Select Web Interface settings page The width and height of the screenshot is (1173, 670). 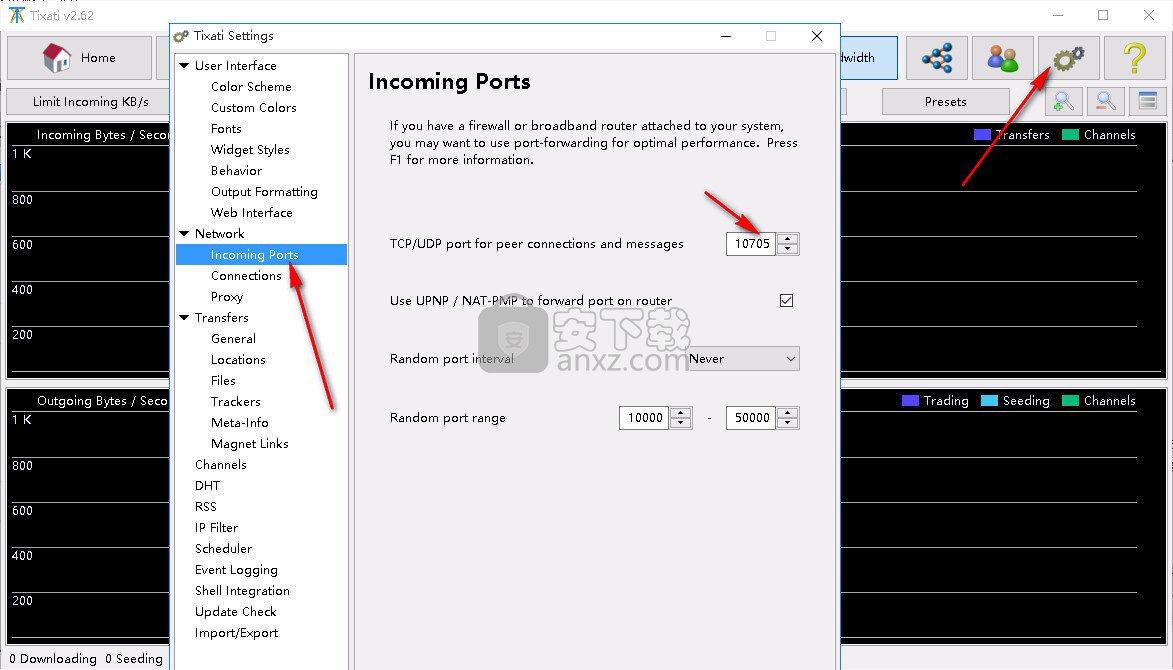[x=251, y=212]
